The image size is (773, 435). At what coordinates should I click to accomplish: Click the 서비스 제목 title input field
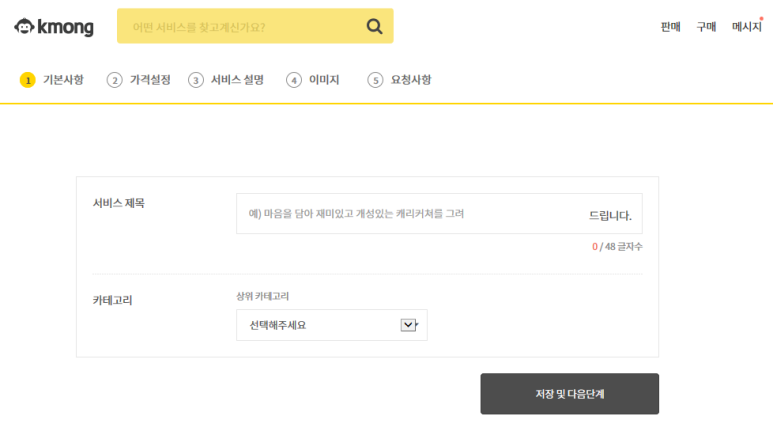[x=439, y=214]
